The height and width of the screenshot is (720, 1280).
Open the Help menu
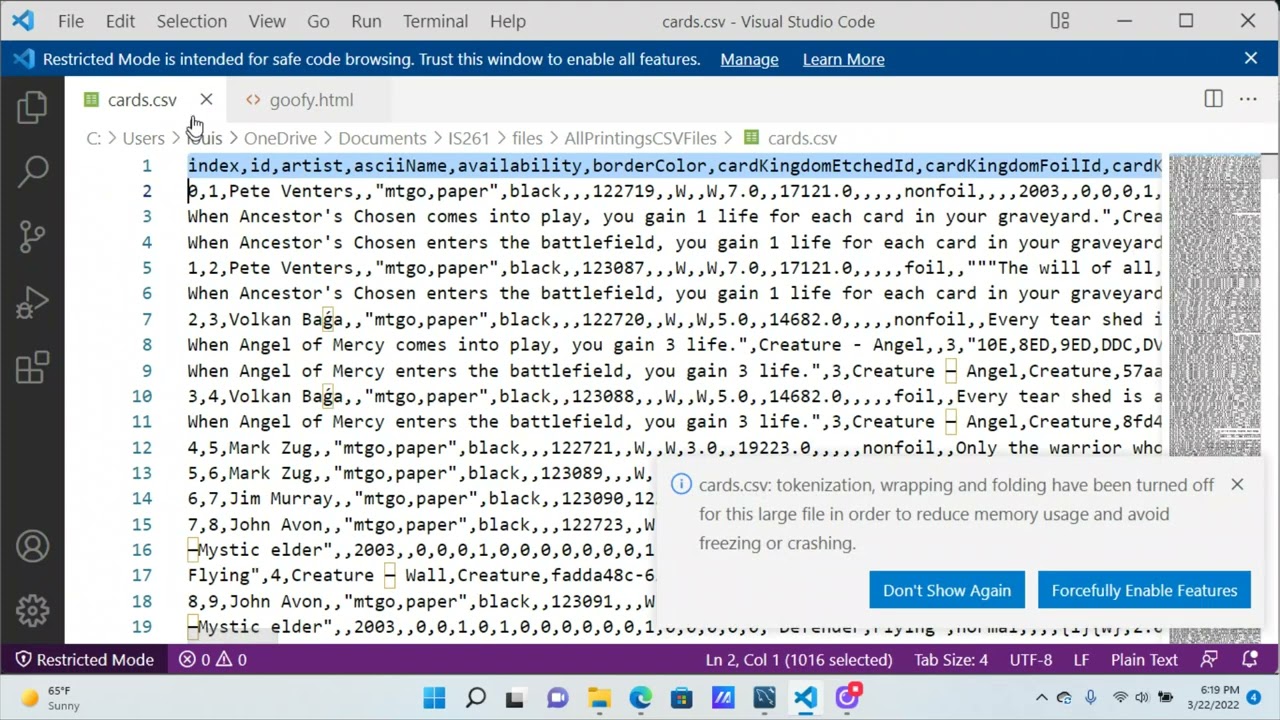[x=507, y=21]
